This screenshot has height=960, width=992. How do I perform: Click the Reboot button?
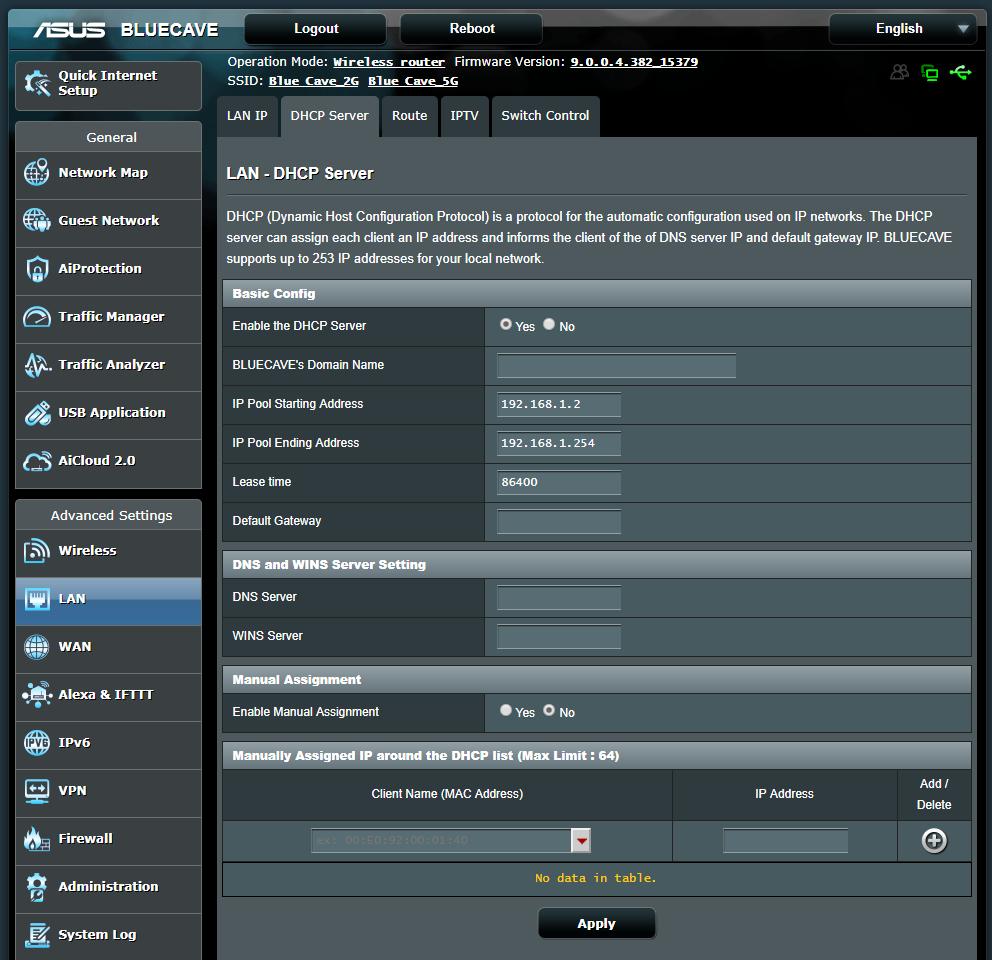point(472,28)
